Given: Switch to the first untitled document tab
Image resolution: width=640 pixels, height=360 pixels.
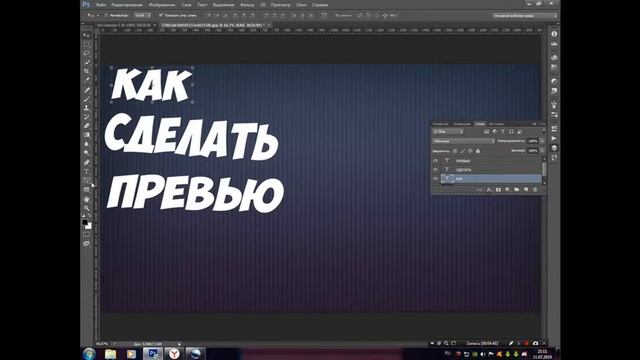Looking at the screenshot, I should click(x=126, y=25).
